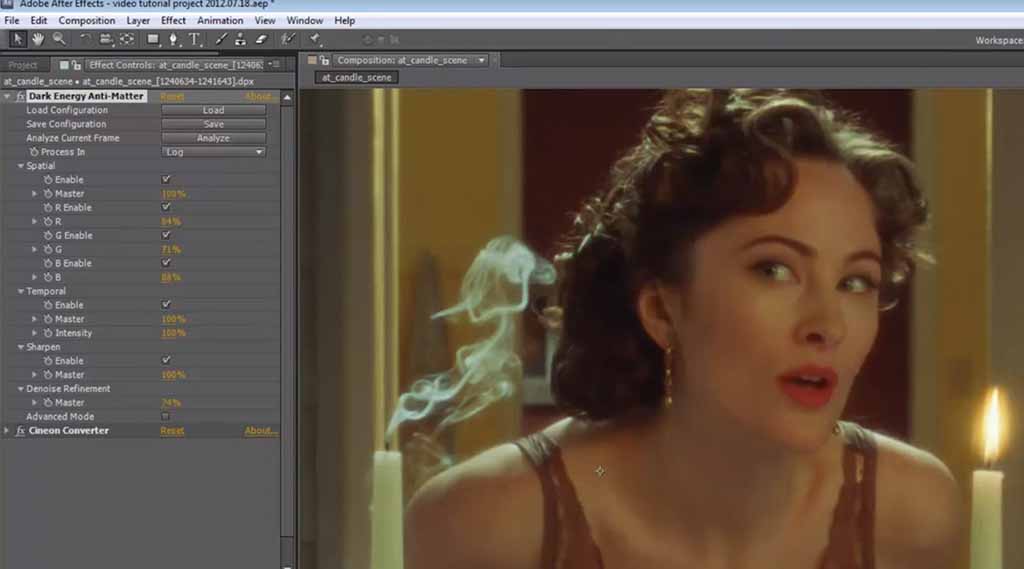This screenshot has height=569, width=1024.
Task: Select the Pen tool
Action: [x=174, y=39]
